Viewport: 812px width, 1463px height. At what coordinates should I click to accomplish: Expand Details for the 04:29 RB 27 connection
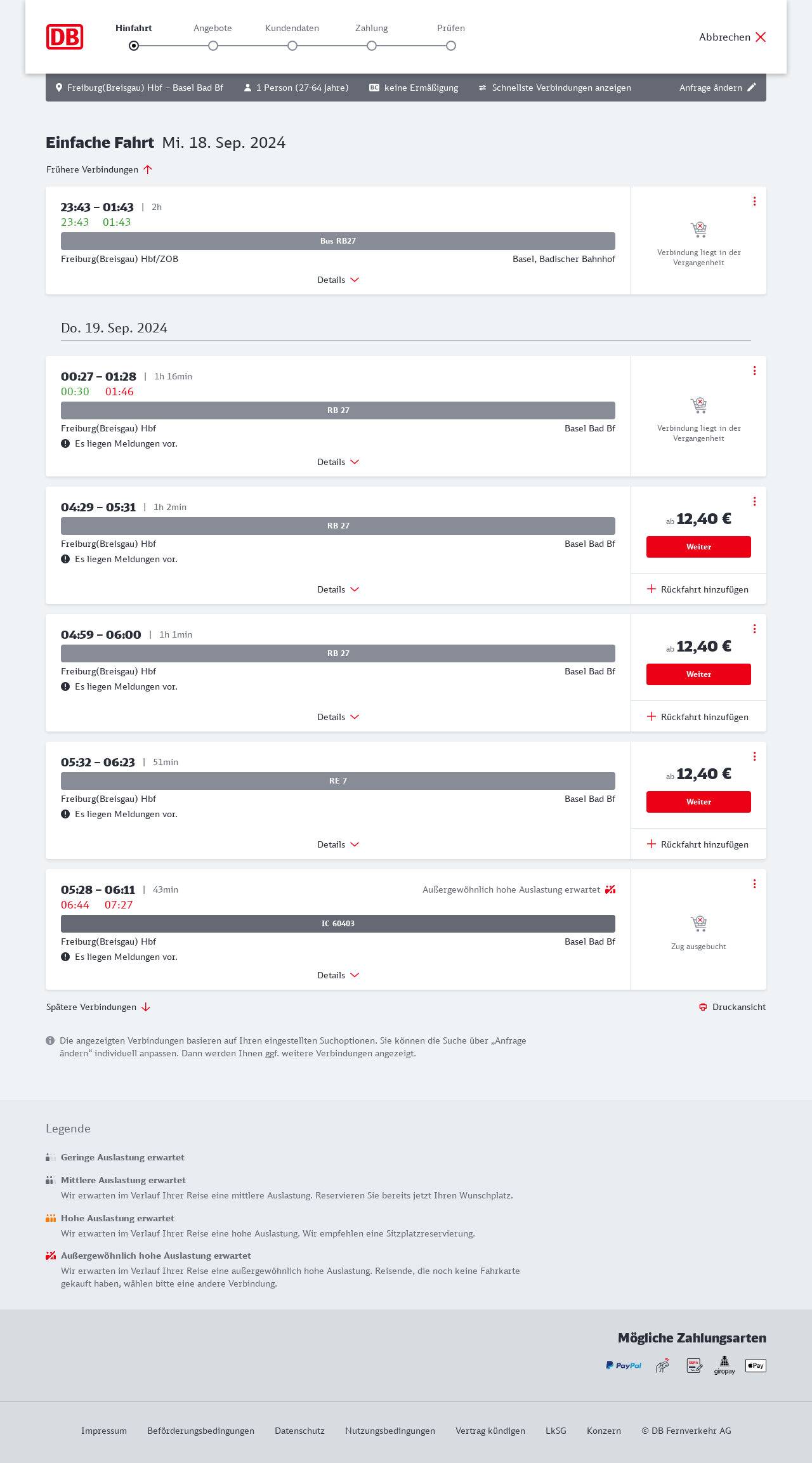(x=338, y=589)
